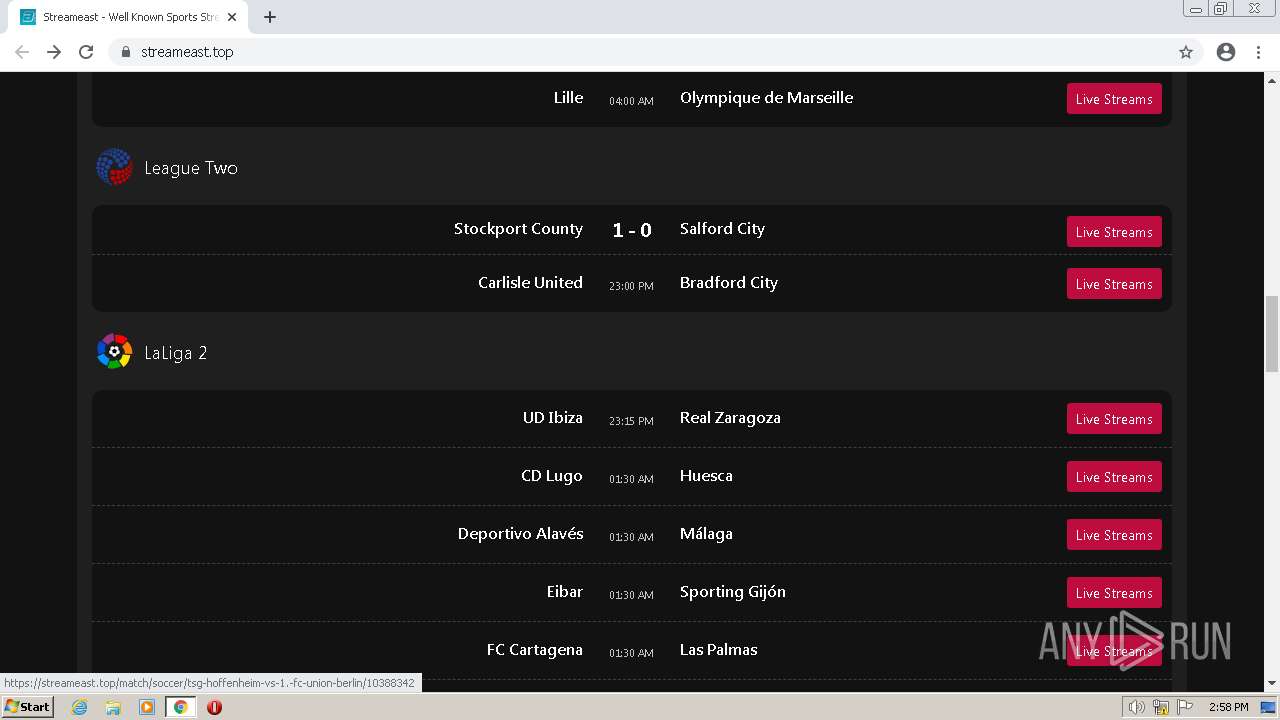Click the scrollbar up arrow
The height and width of the screenshot is (720, 1280).
click(x=1272, y=79)
